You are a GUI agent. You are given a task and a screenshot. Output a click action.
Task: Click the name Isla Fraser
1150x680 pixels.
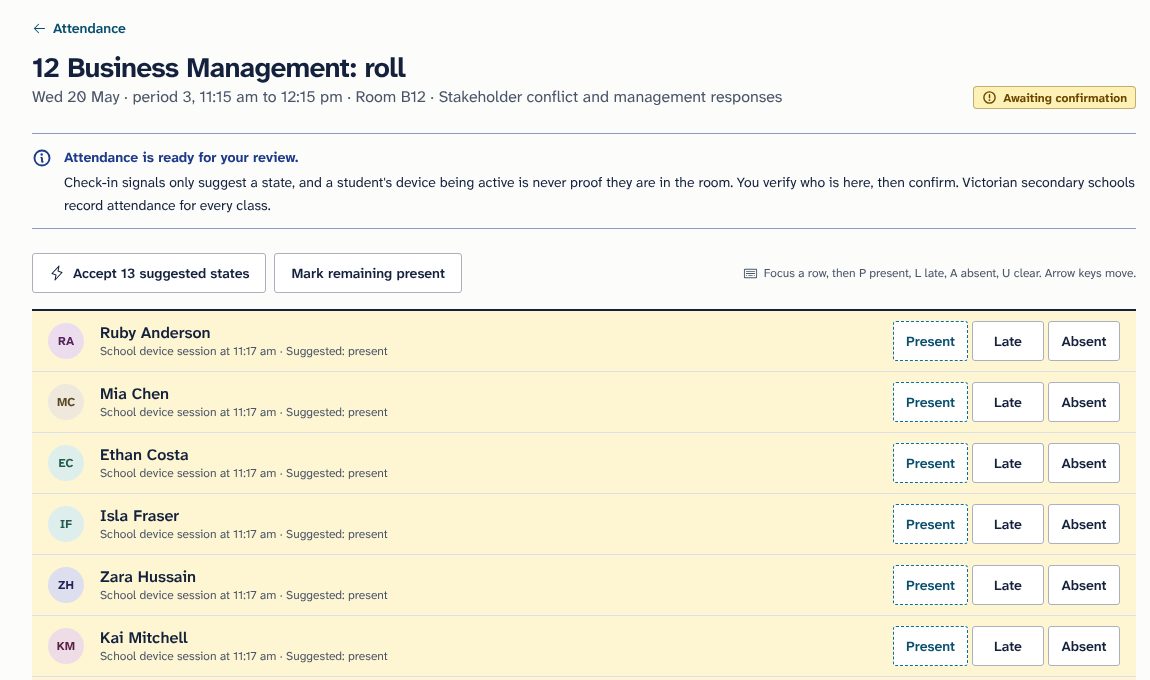pos(139,515)
